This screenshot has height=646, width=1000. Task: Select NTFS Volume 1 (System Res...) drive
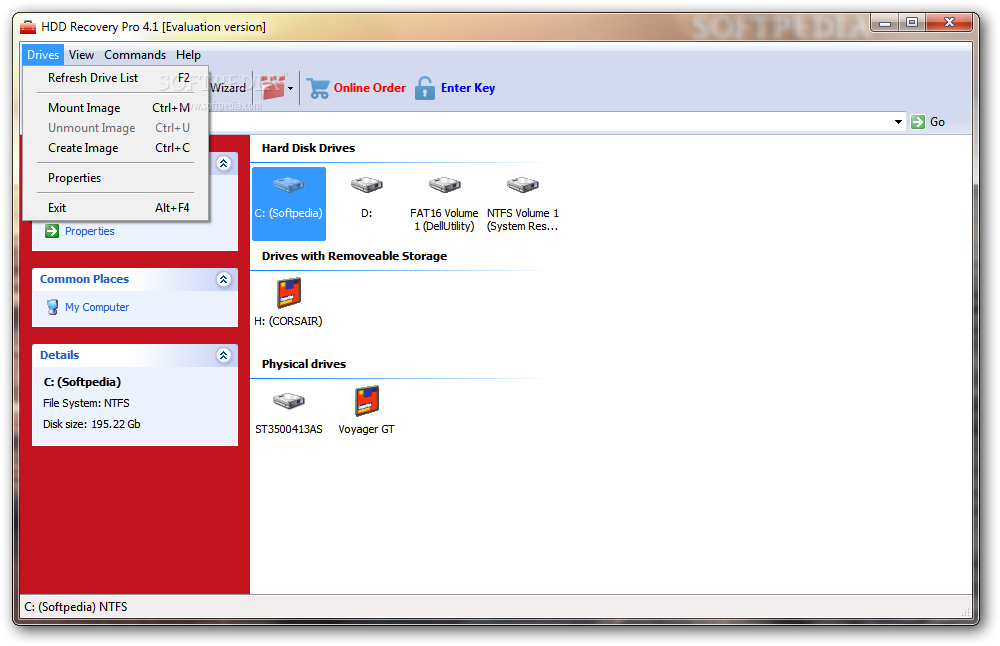pos(522,203)
